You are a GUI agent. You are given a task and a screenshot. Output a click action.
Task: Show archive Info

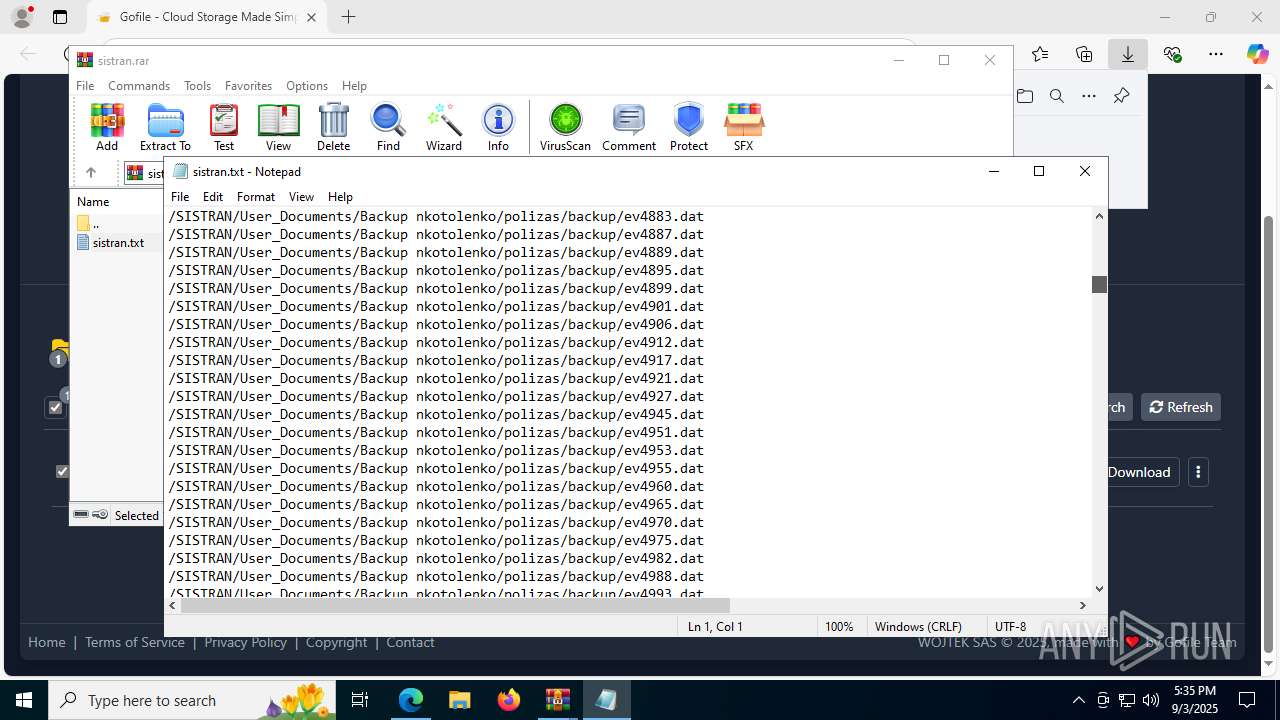[x=498, y=127]
